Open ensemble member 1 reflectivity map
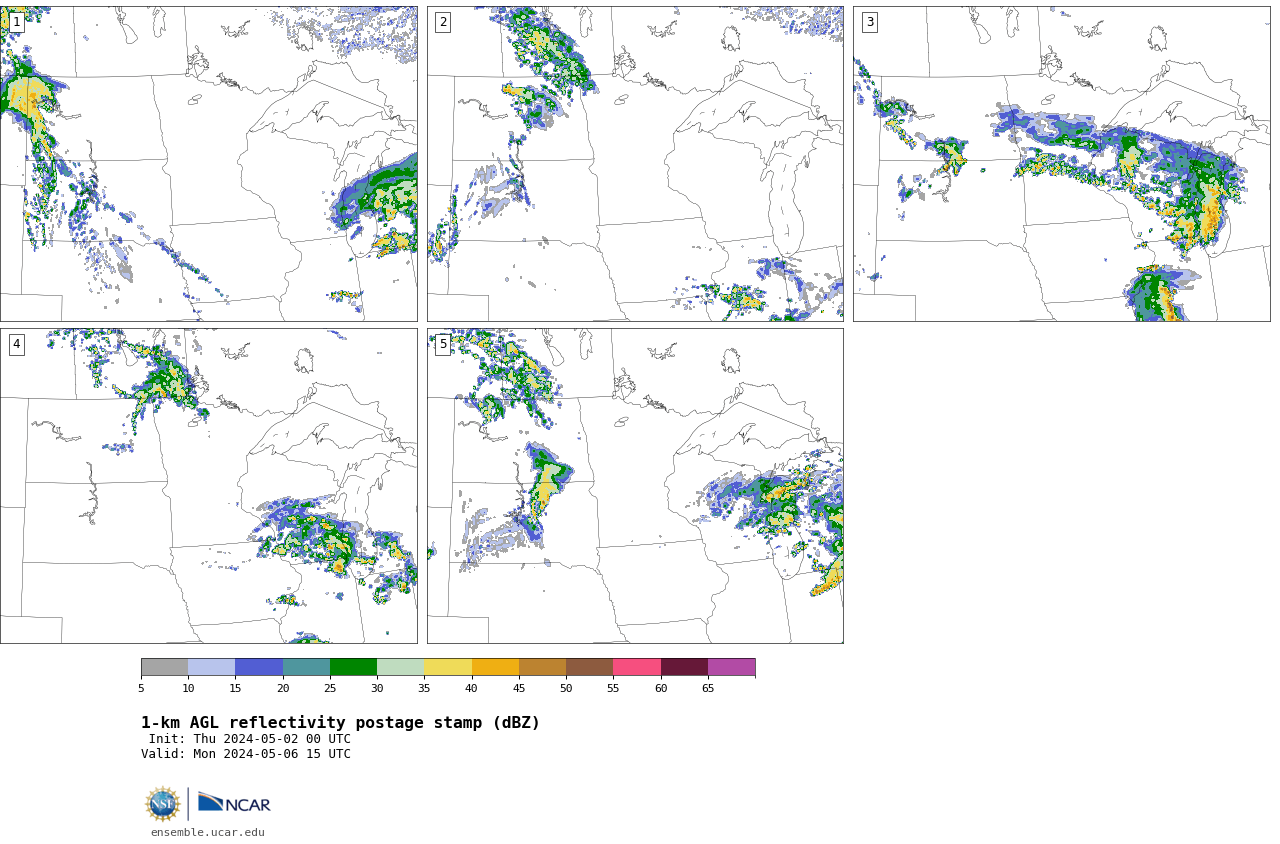Viewport: 1280px width, 844px height. click(x=208, y=164)
